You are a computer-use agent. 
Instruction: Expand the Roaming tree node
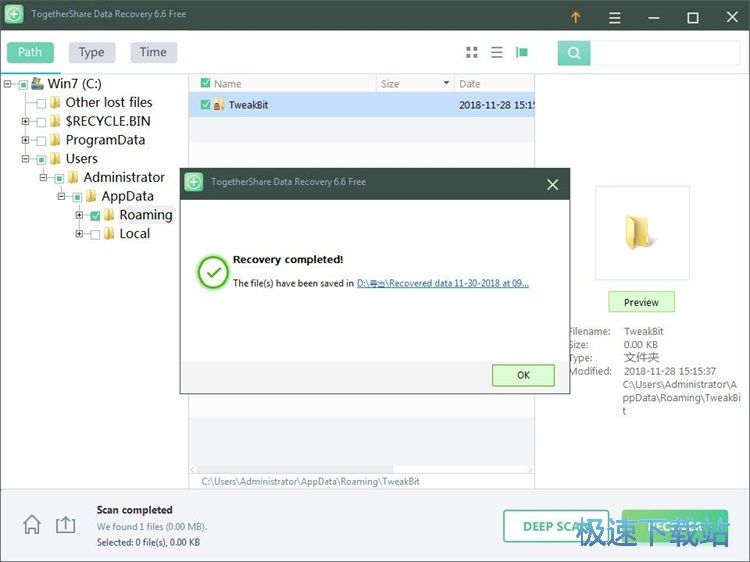[x=79, y=215]
